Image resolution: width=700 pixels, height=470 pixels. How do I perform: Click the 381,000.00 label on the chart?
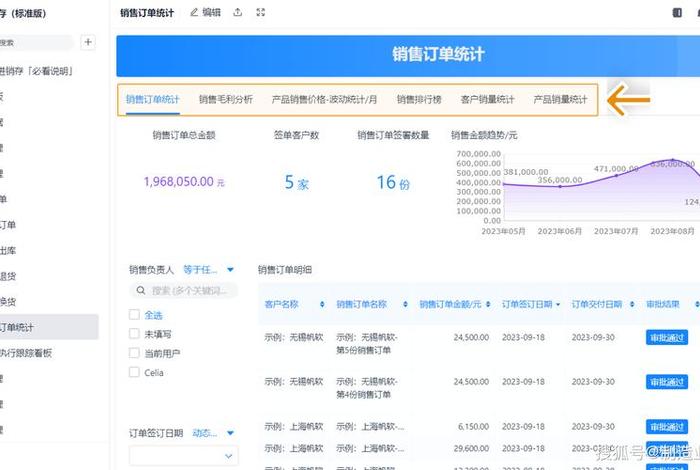click(x=525, y=172)
